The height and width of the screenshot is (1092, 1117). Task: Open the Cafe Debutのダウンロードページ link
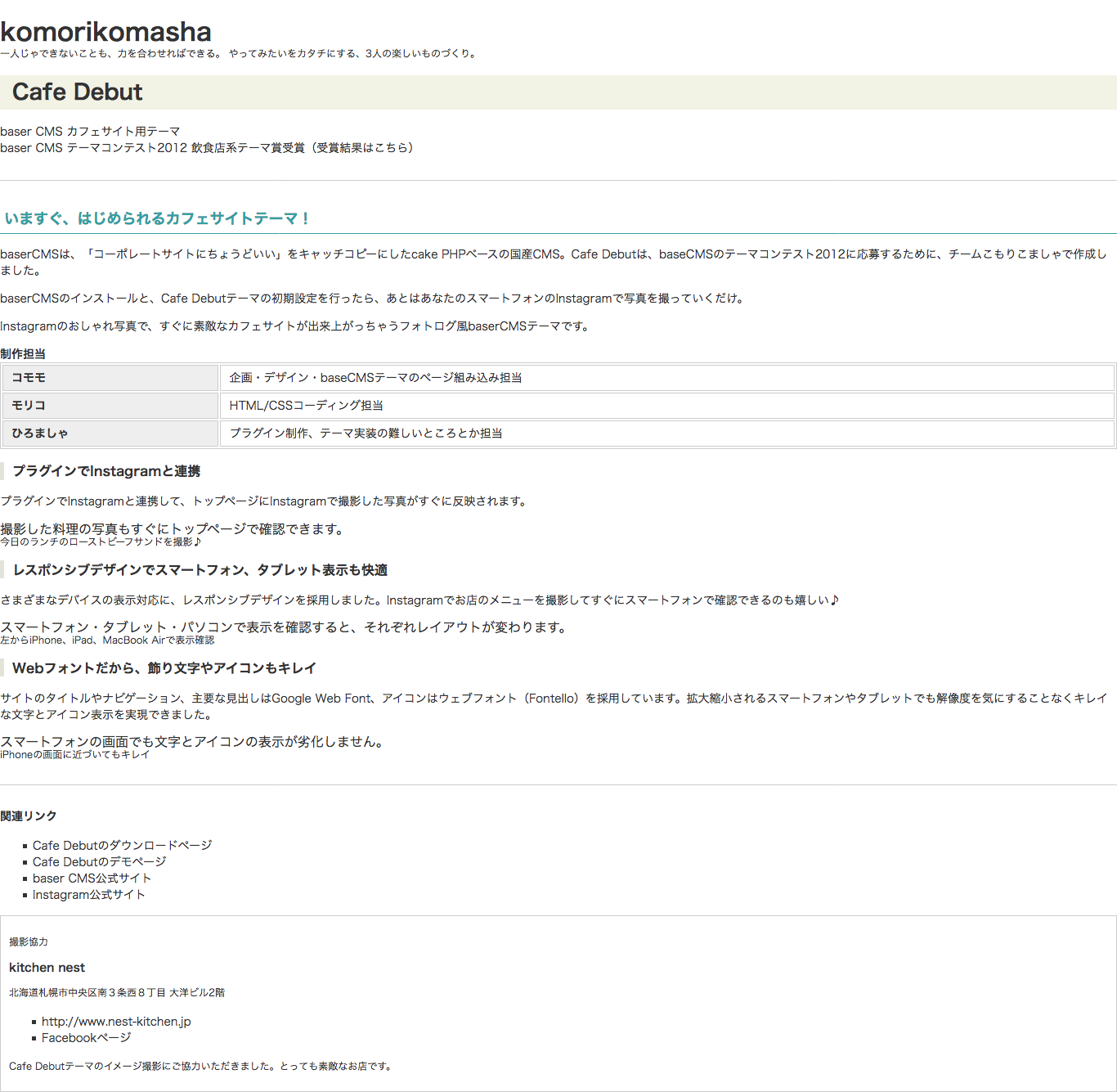[x=122, y=846]
